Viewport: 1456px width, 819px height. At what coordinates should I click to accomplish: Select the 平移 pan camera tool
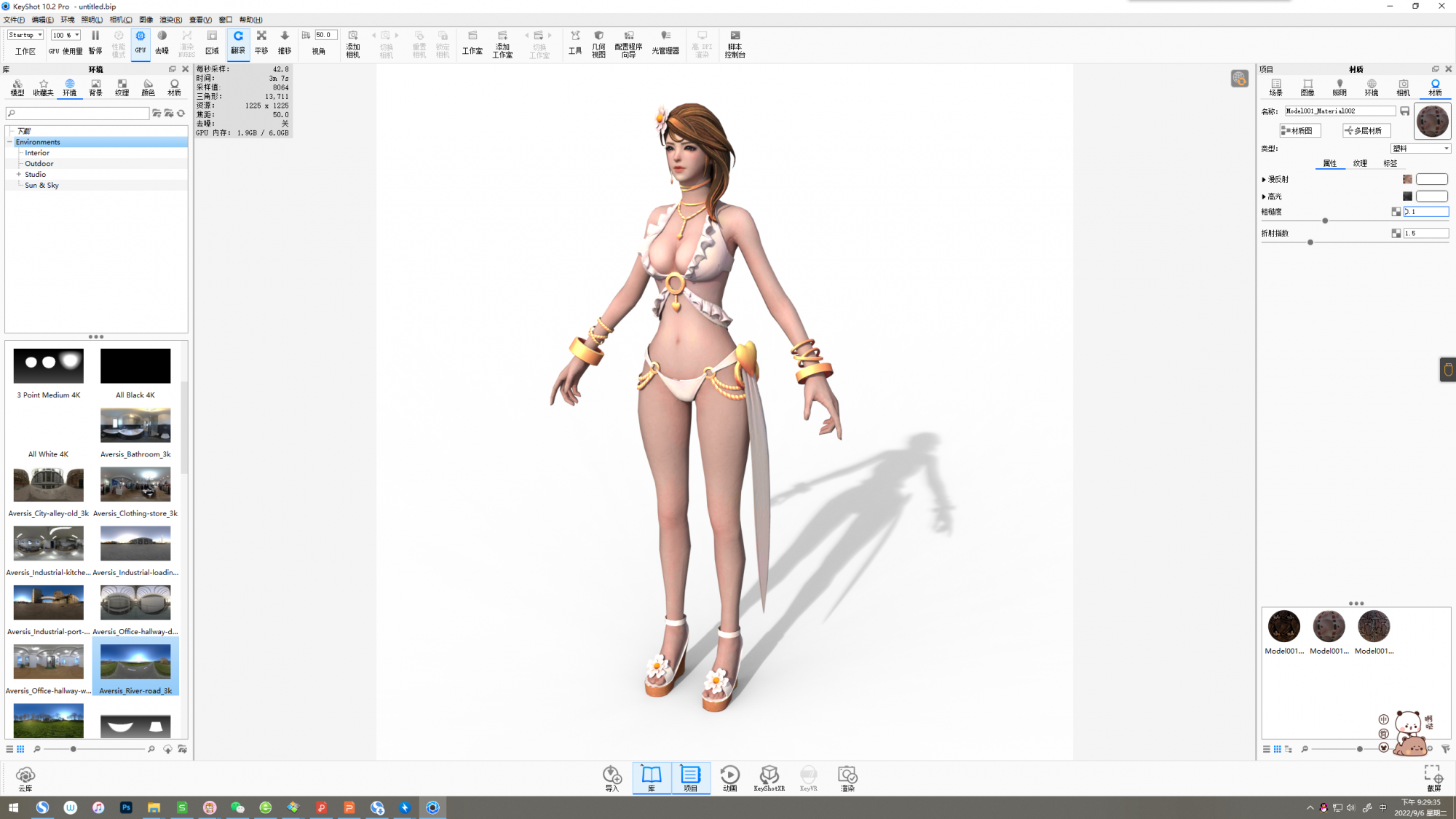click(x=261, y=43)
